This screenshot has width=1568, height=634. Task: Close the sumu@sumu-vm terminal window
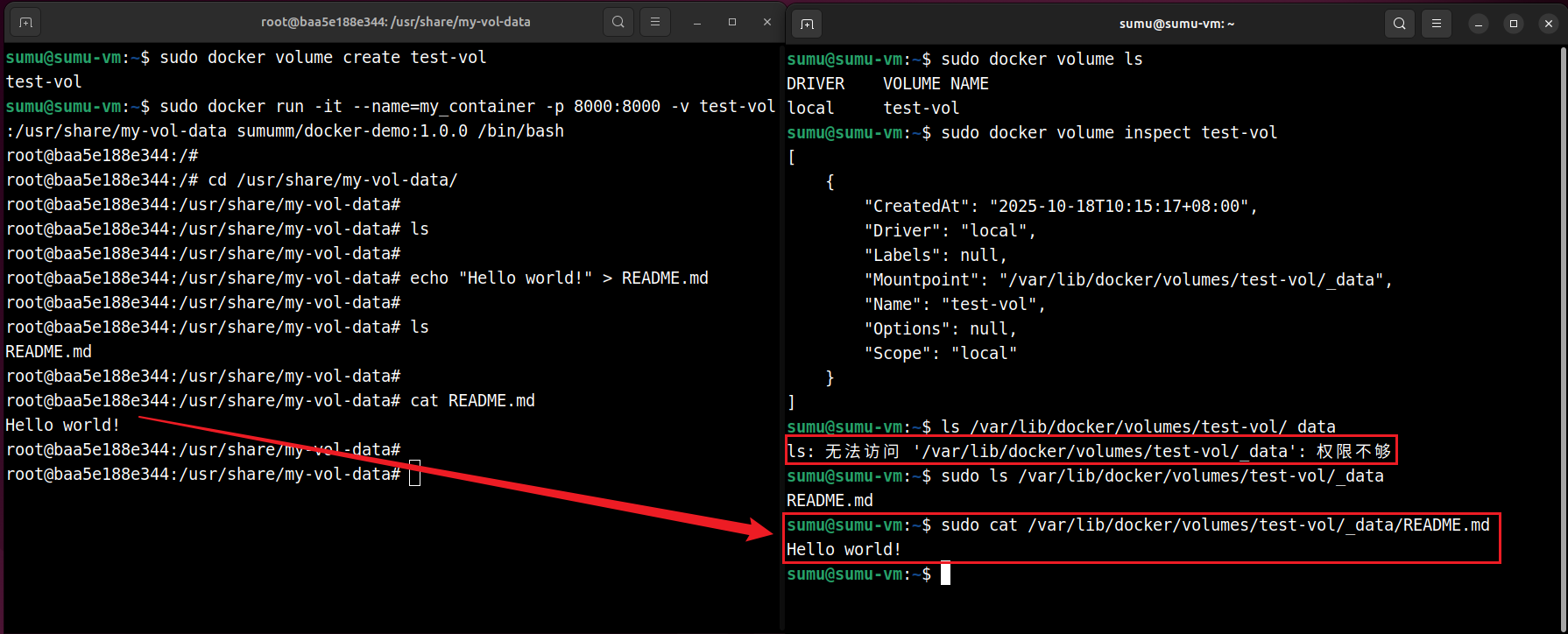(1549, 24)
